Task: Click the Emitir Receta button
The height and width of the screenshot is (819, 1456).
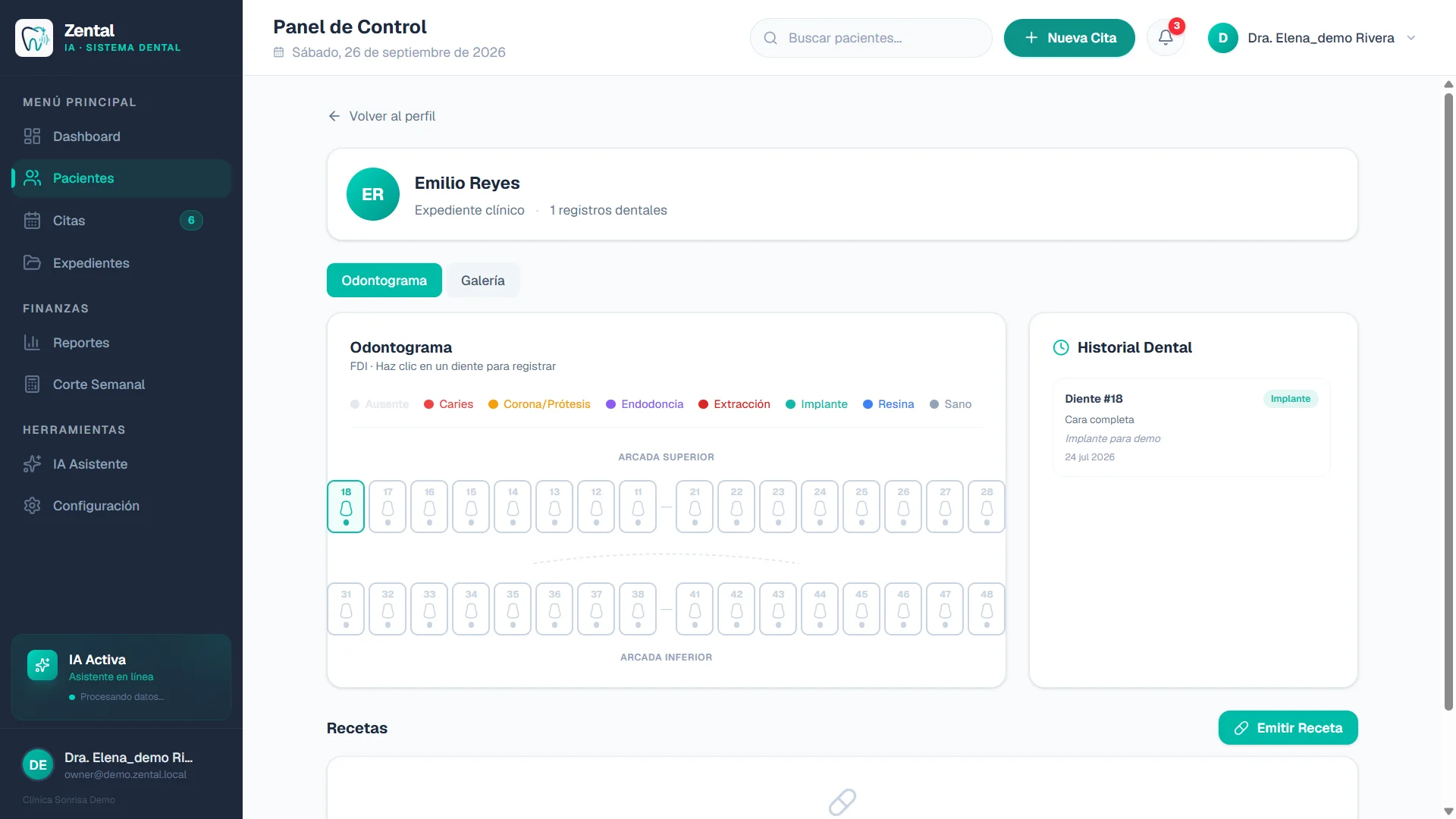Action: pyautogui.click(x=1288, y=728)
